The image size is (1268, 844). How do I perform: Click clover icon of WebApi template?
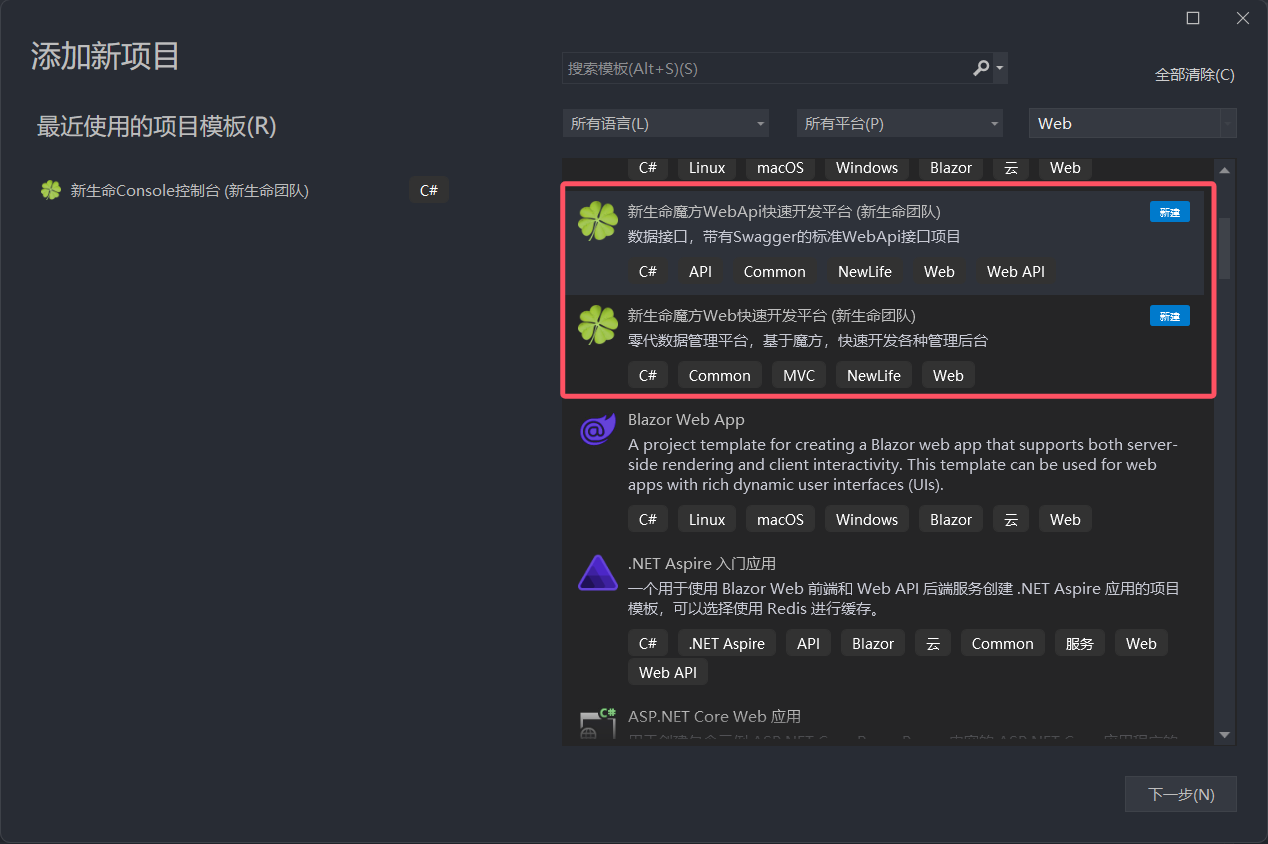598,221
